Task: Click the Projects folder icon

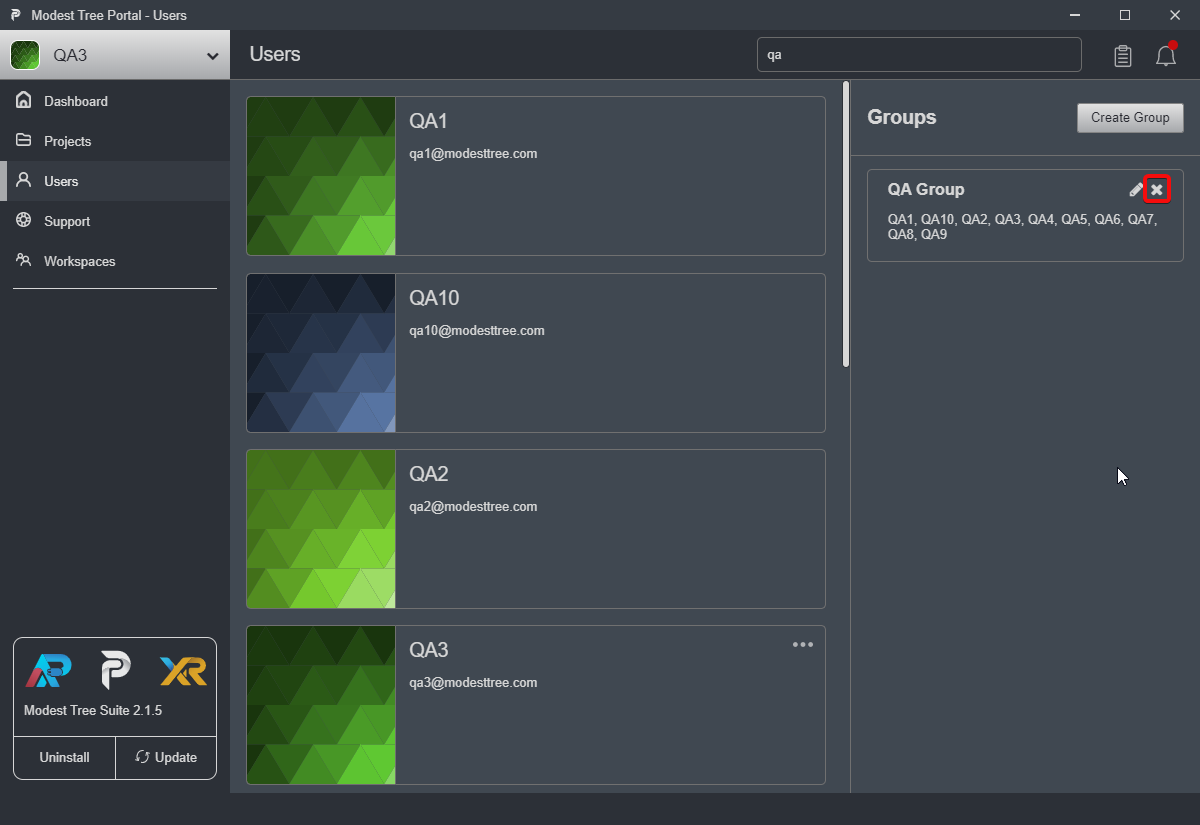Action: coord(23,140)
